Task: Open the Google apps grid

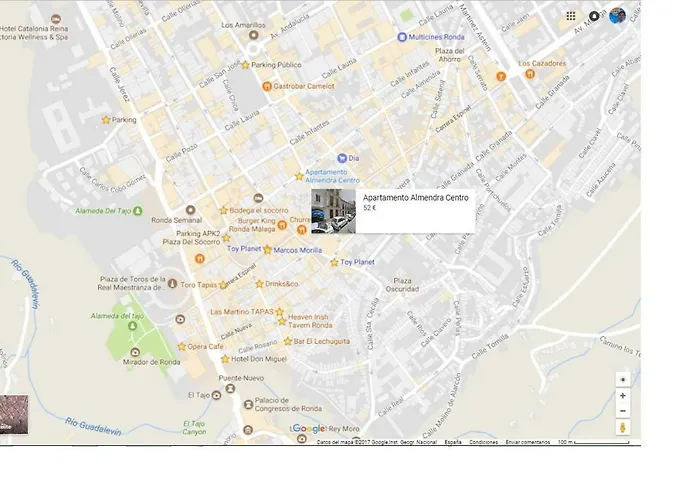Action: [x=571, y=16]
